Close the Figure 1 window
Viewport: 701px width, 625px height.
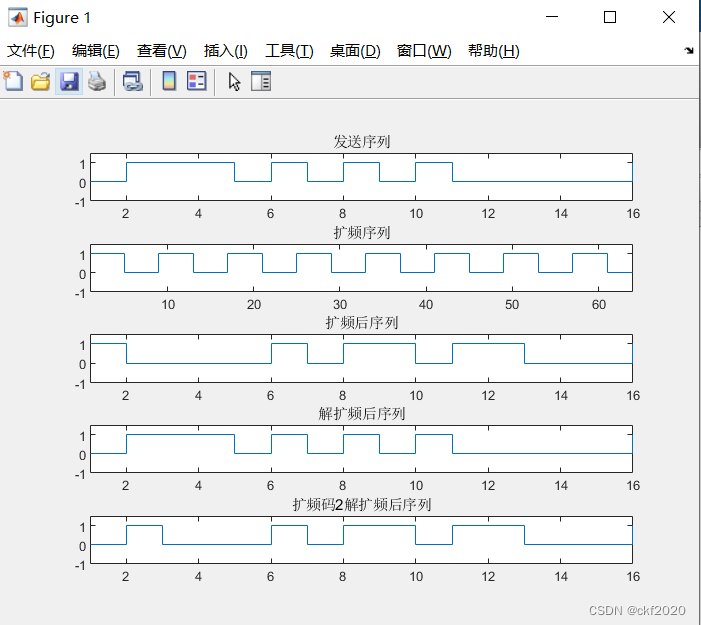669,17
